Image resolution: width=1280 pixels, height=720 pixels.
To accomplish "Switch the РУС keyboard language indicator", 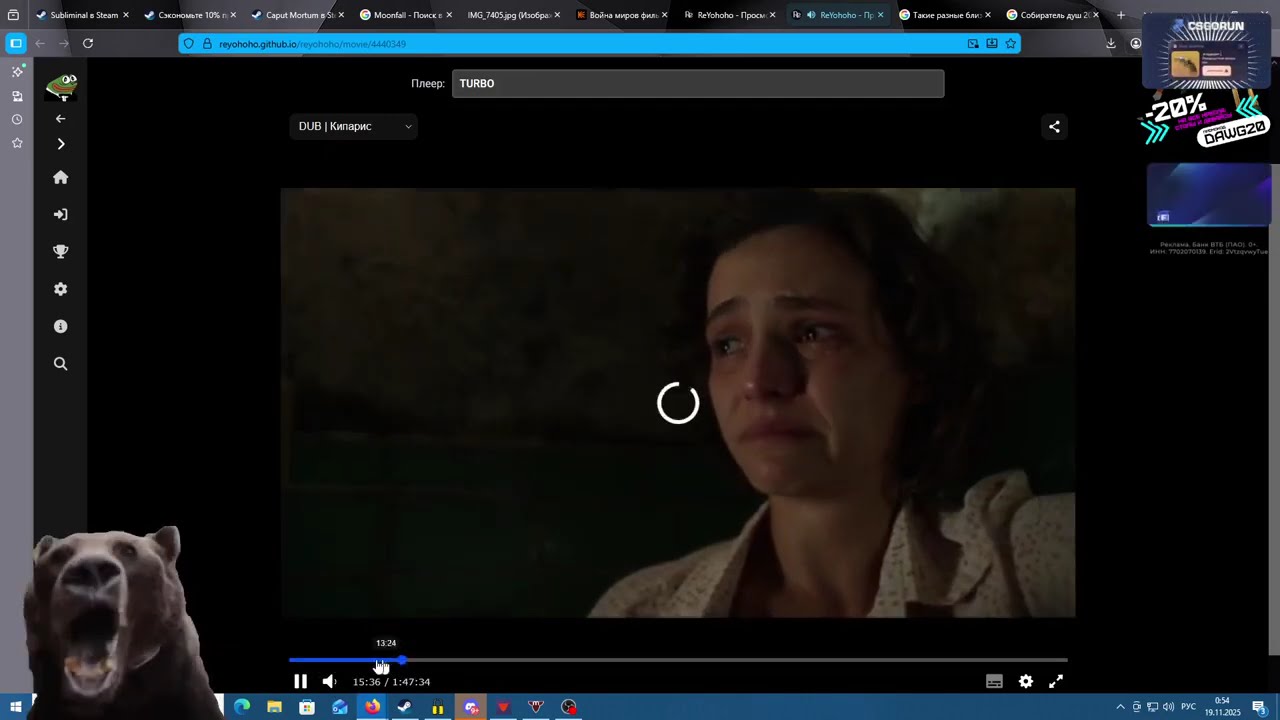I will pos(1188,707).
